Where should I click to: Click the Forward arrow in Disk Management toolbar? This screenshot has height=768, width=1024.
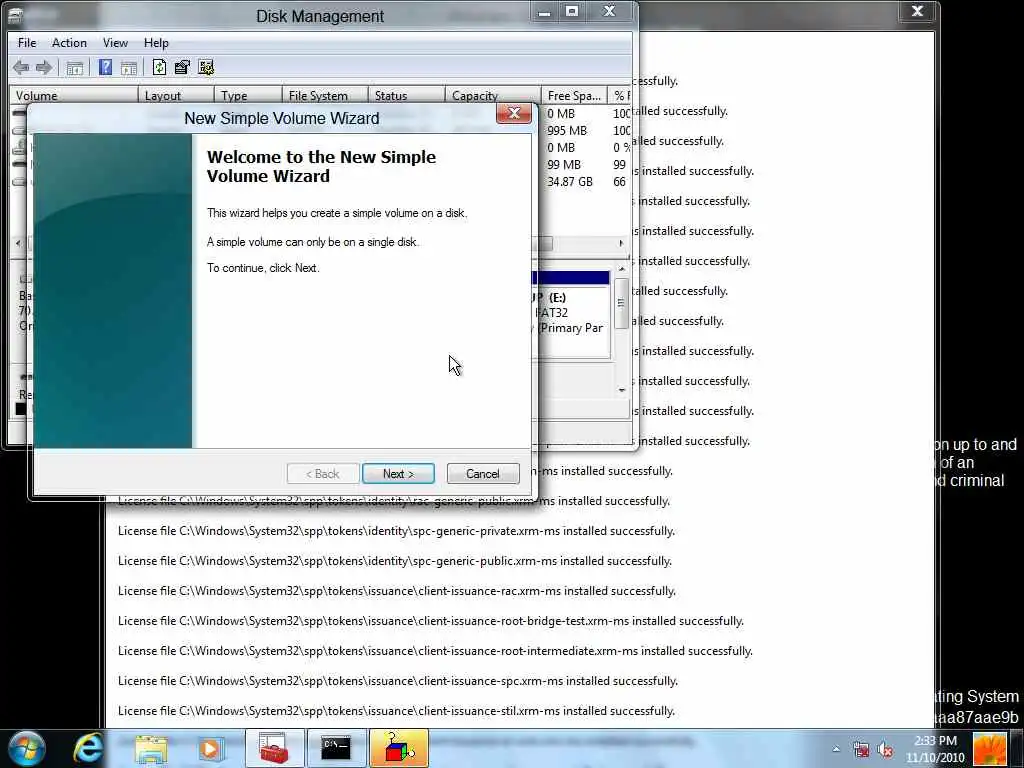click(44, 67)
